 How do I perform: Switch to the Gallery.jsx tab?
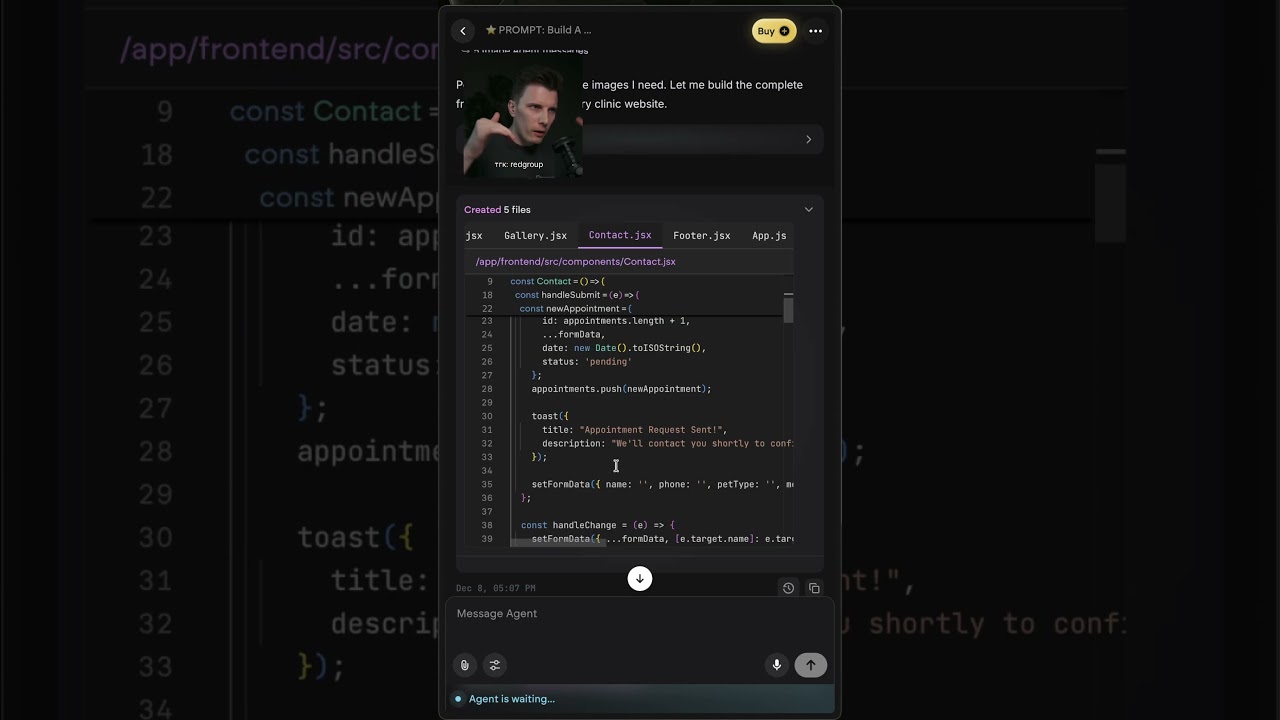pyautogui.click(x=535, y=236)
